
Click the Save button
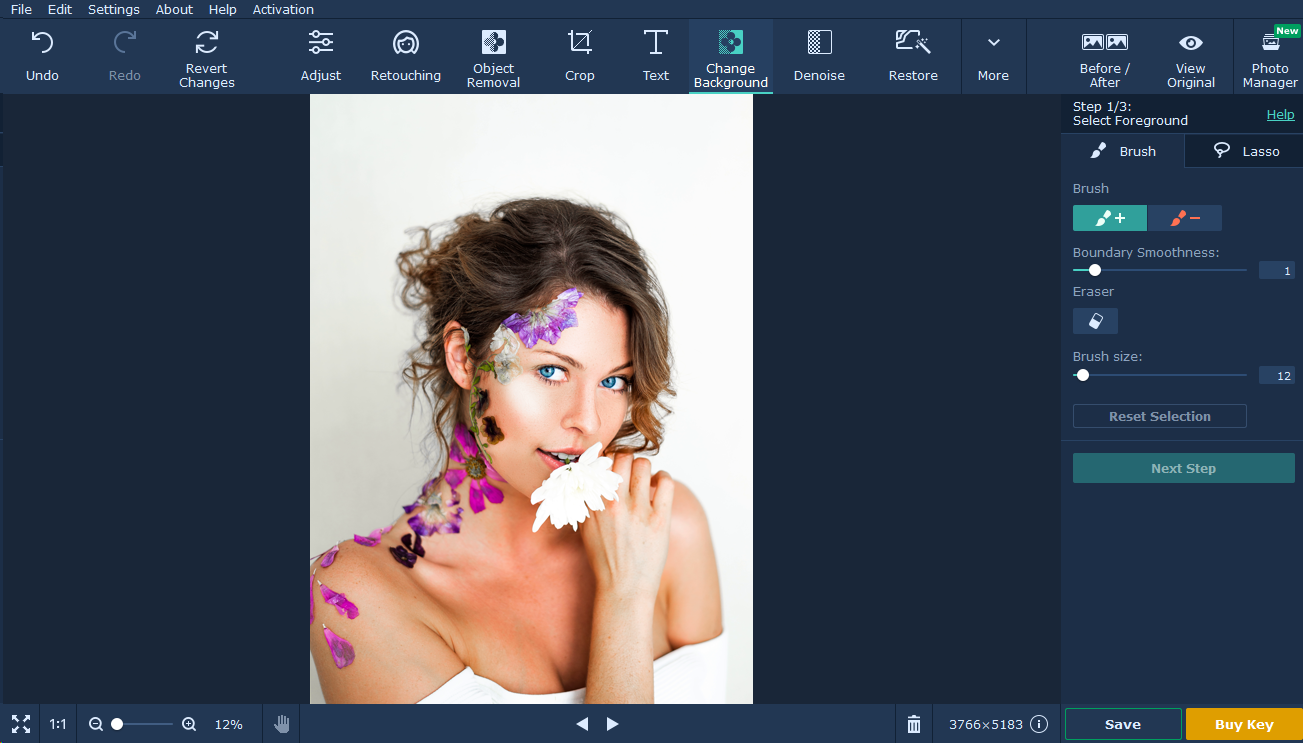tap(1123, 724)
